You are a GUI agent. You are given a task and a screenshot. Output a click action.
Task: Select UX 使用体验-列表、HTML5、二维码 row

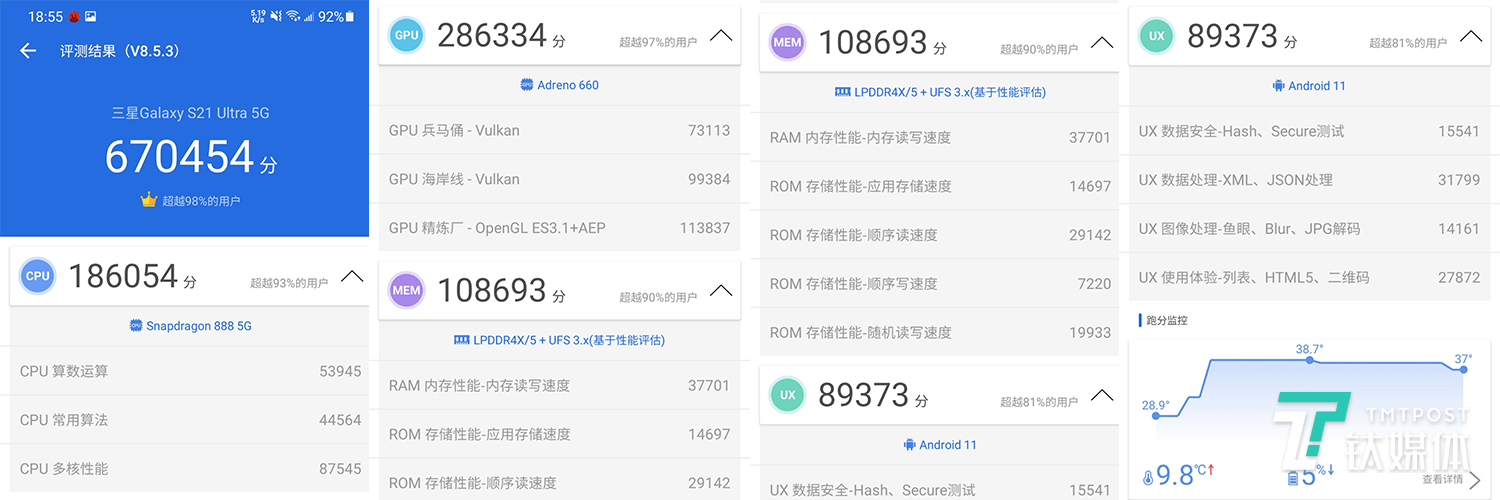click(1309, 277)
